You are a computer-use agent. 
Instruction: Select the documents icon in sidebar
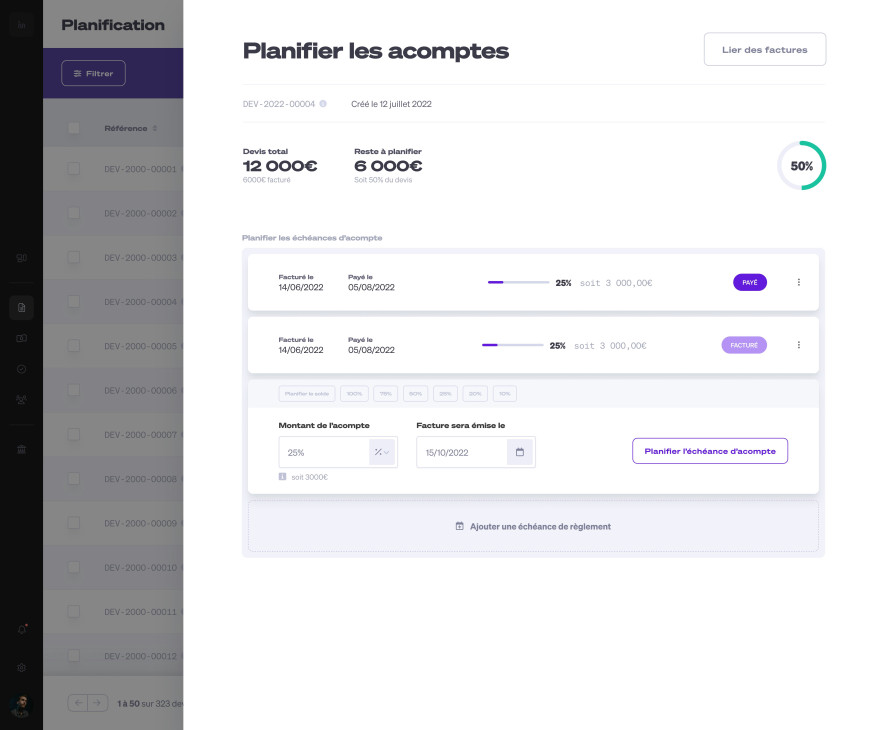click(22, 307)
